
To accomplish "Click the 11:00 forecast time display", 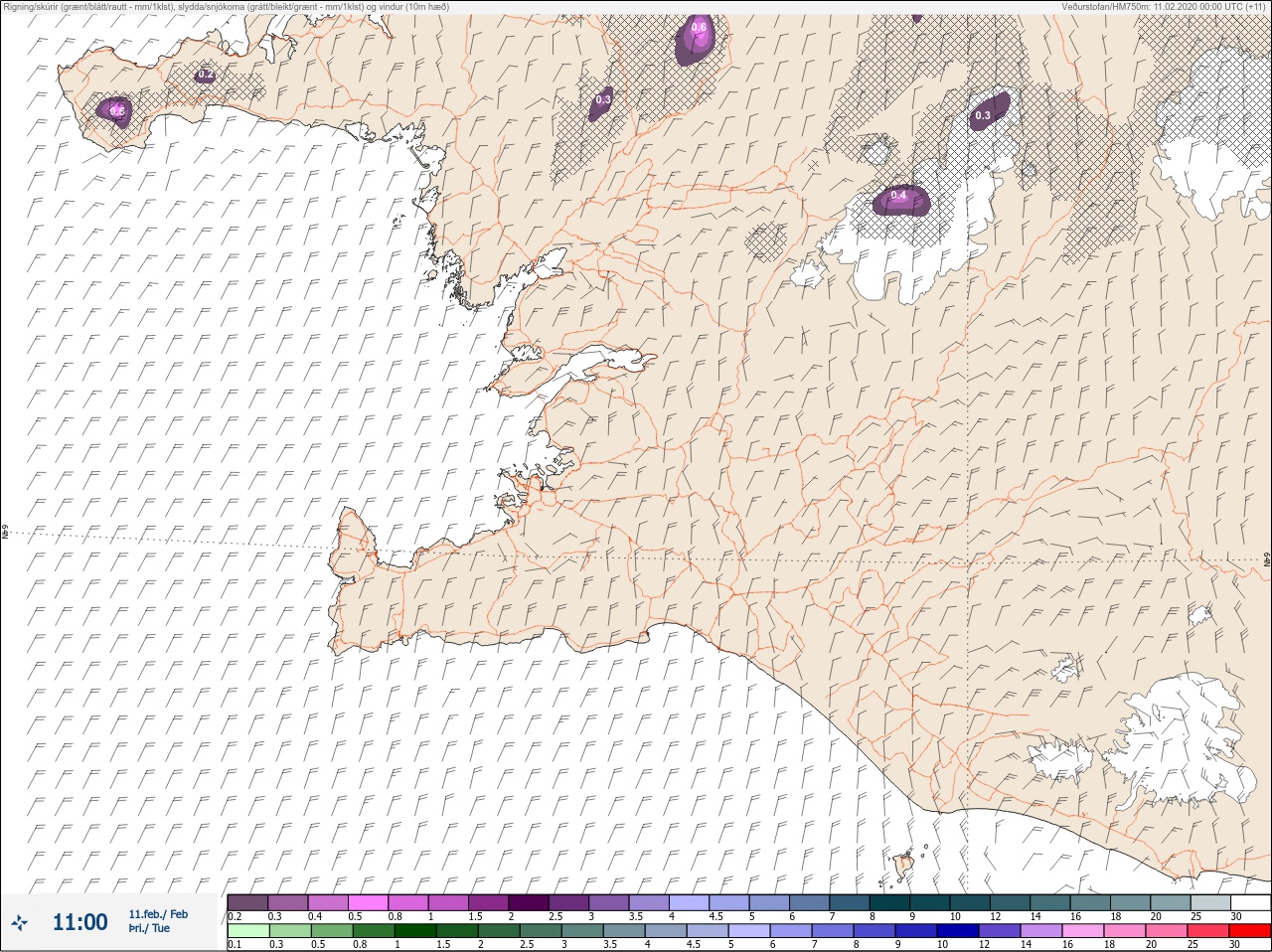I will [x=79, y=922].
